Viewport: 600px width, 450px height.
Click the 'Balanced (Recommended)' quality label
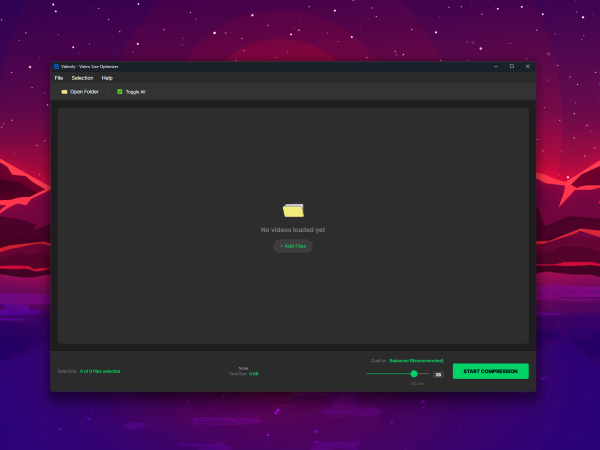coord(417,361)
